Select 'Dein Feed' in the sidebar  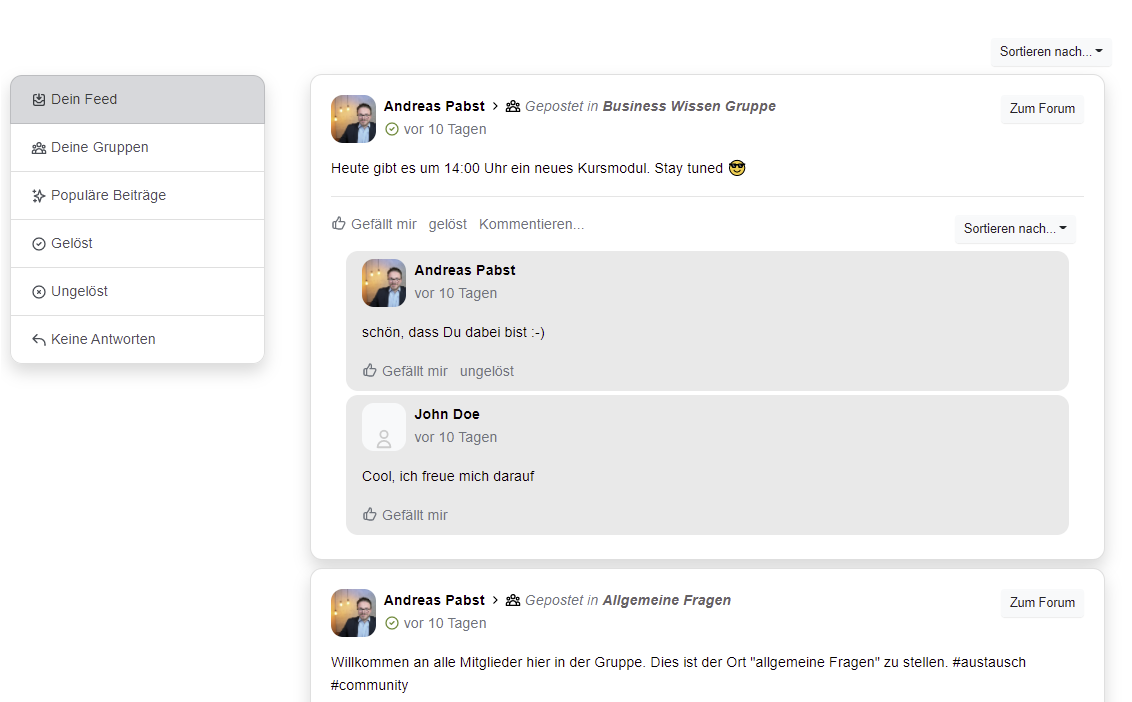137,100
